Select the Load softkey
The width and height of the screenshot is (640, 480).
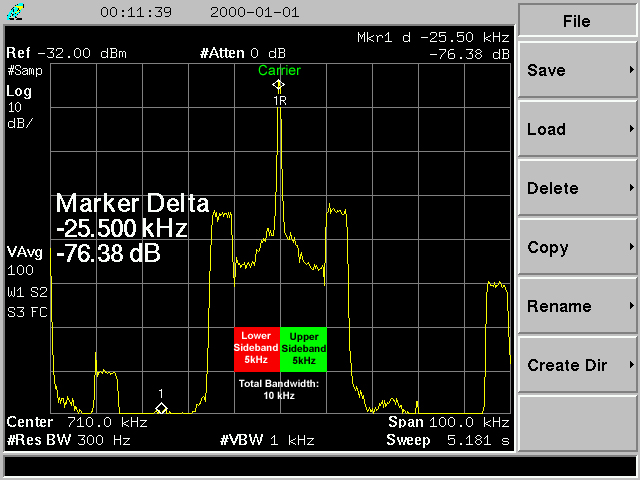[577, 129]
